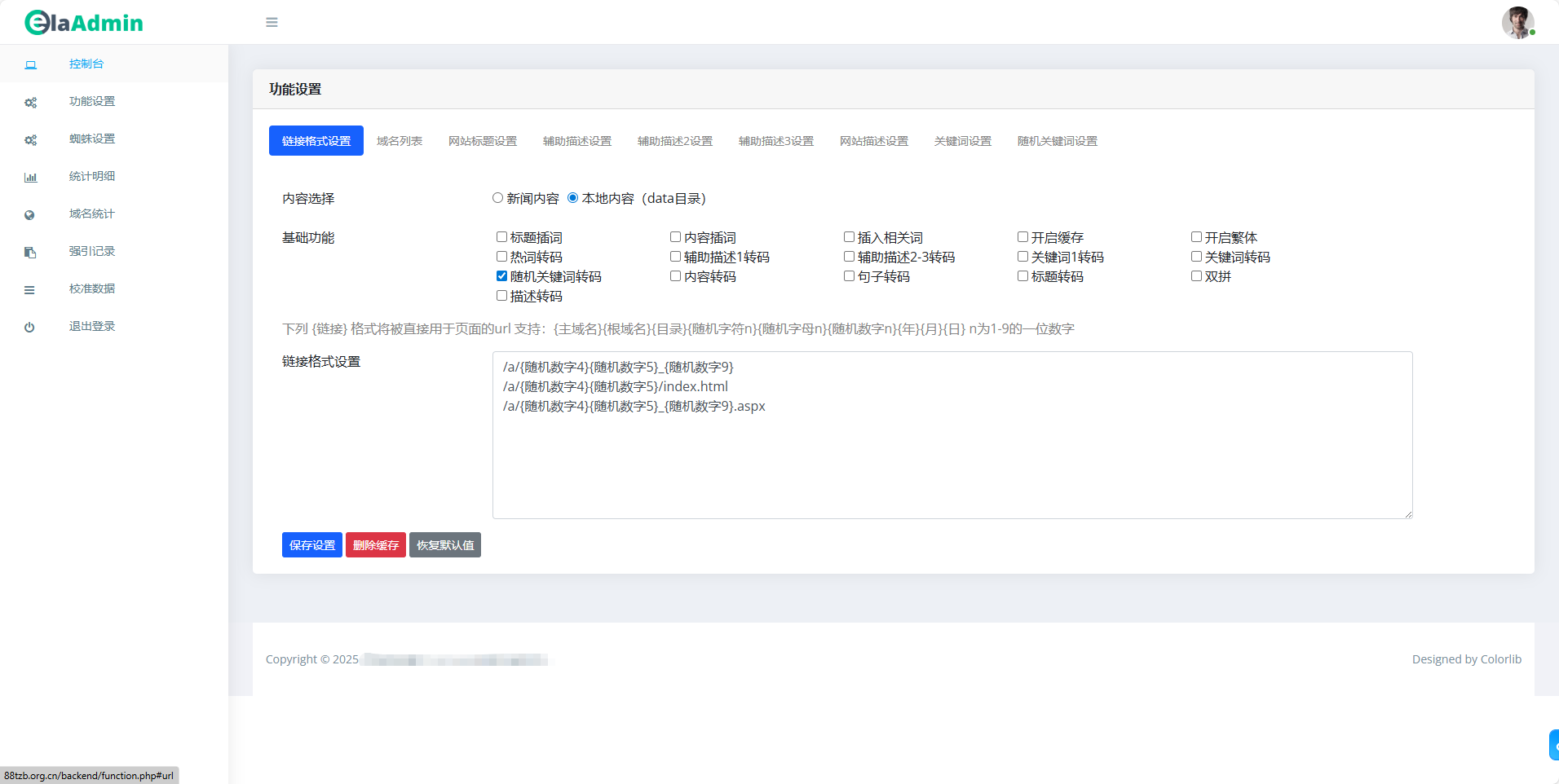Click the laptop icon beside 控制台
Viewport: 1559px width, 784px height.
(x=30, y=64)
